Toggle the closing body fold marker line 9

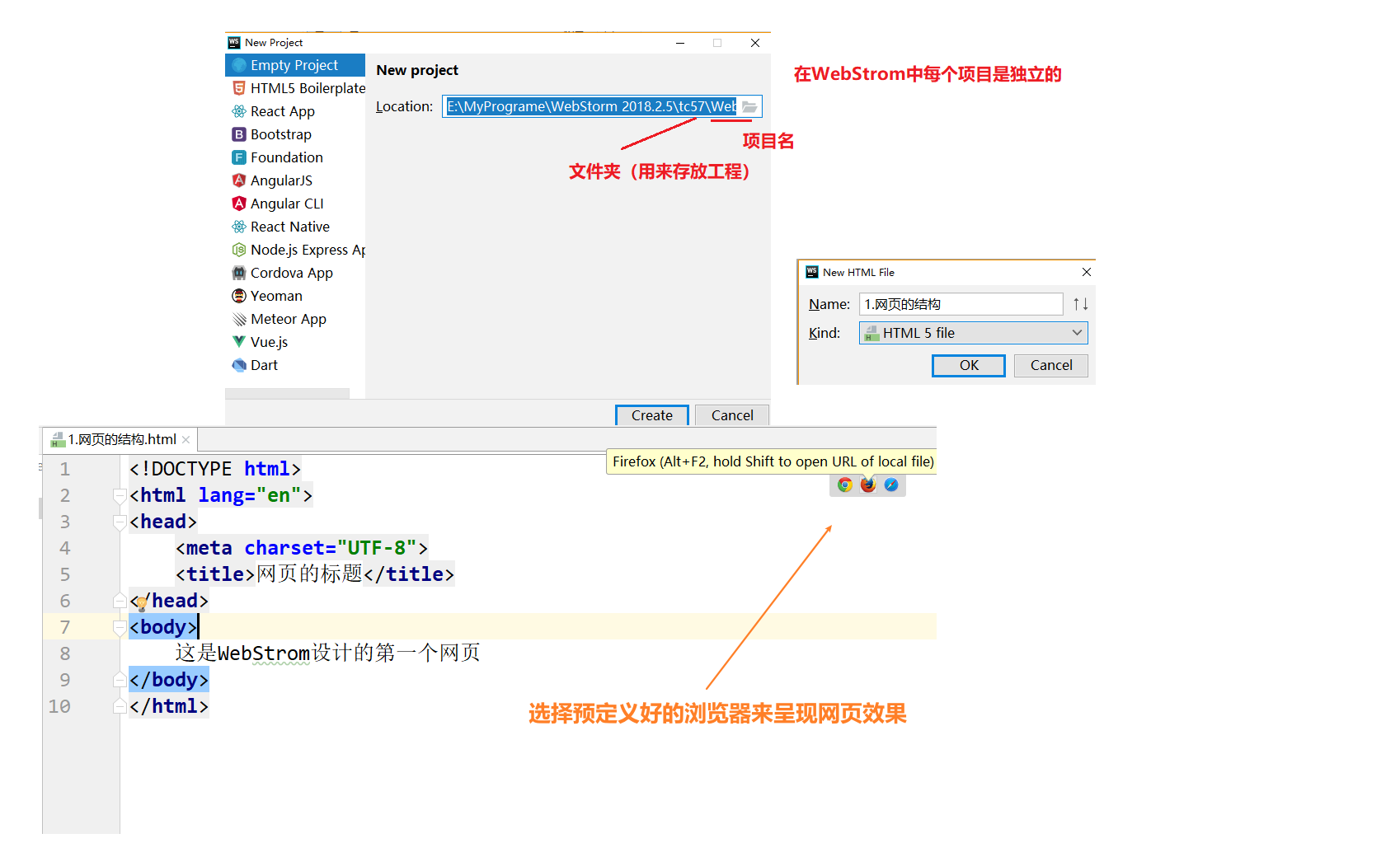click(120, 680)
